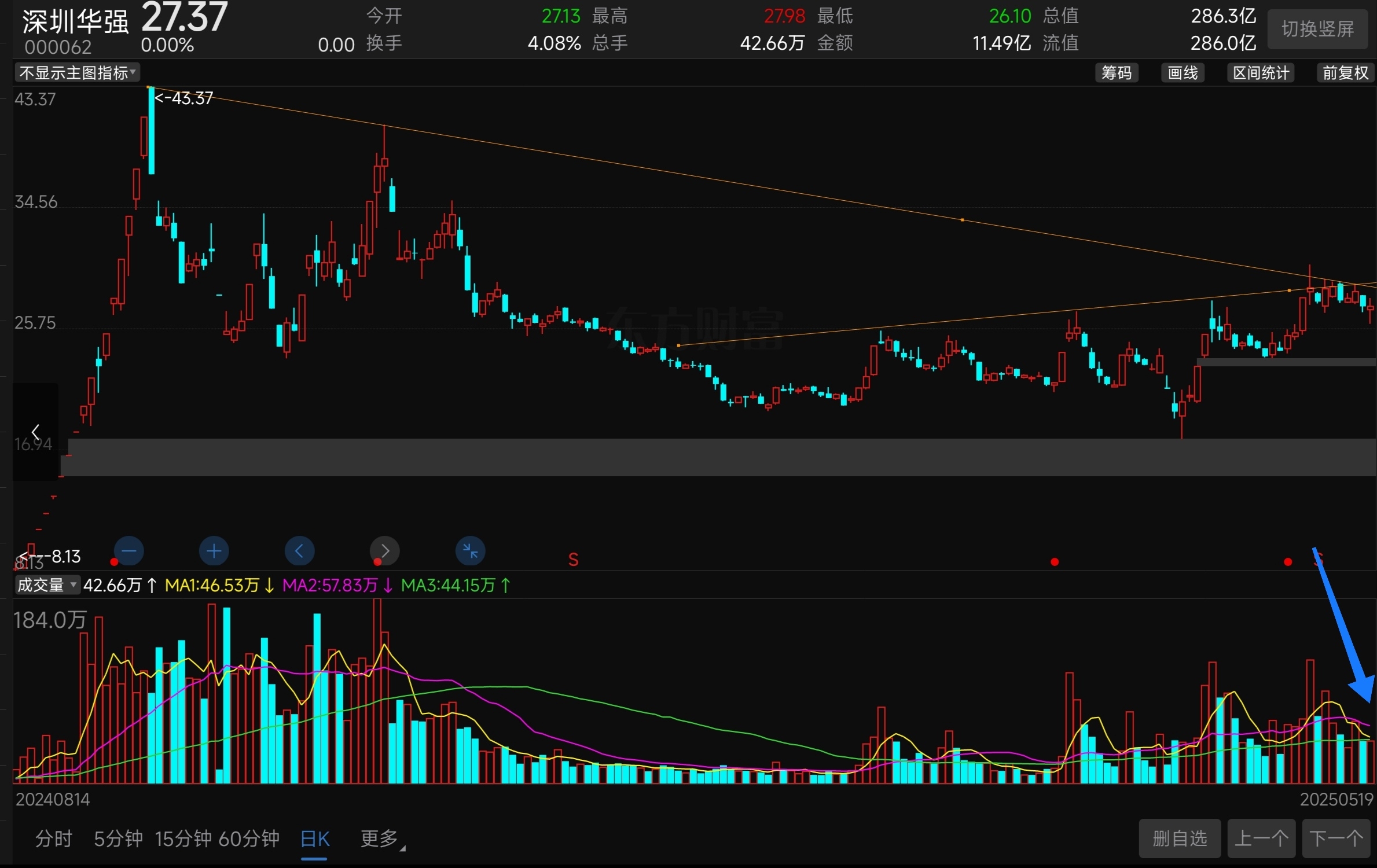Click the end date 20250519
Screen dimensions: 1377x868
[x=1336, y=799]
